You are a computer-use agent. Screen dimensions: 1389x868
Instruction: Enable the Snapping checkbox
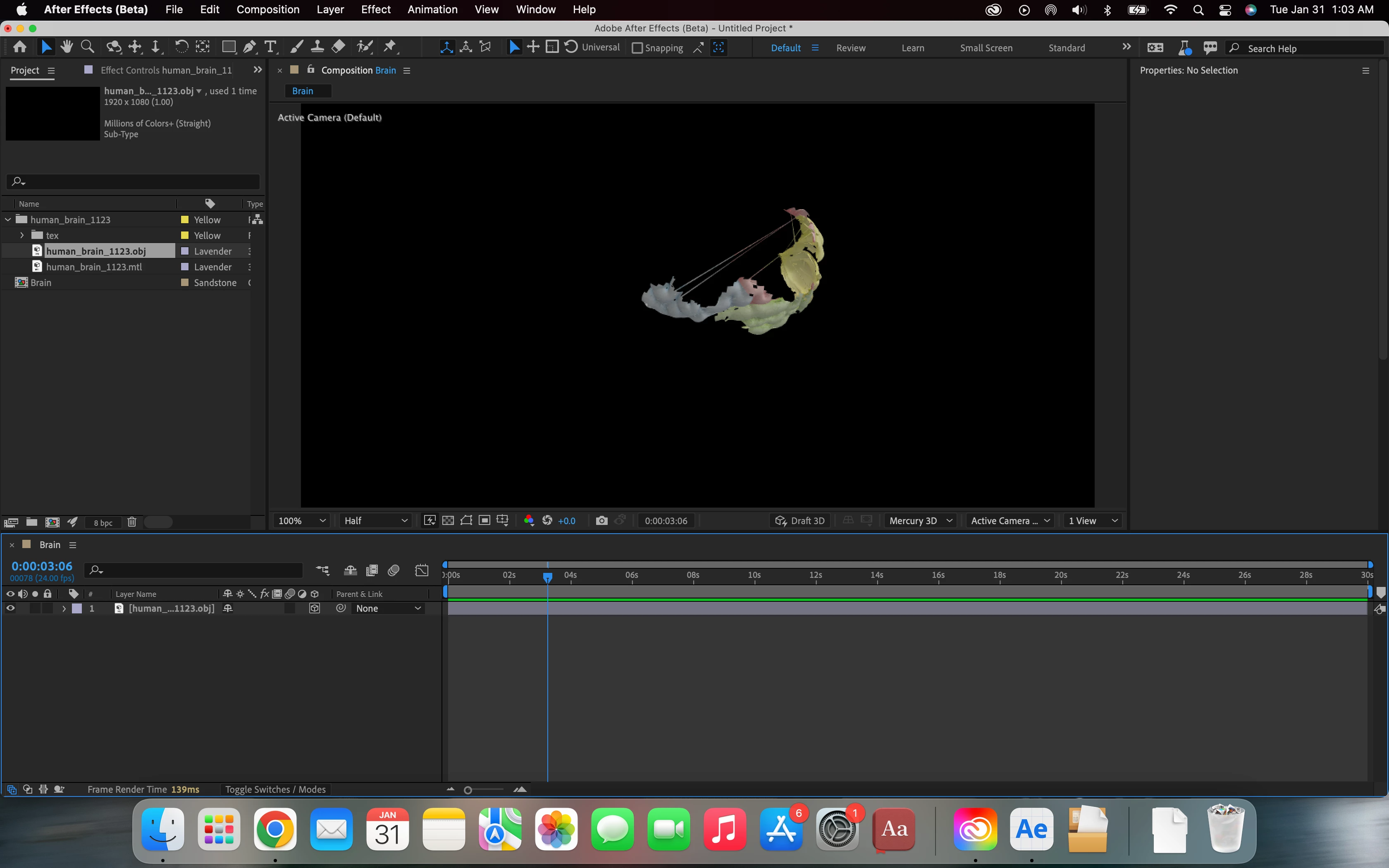pos(637,48)
